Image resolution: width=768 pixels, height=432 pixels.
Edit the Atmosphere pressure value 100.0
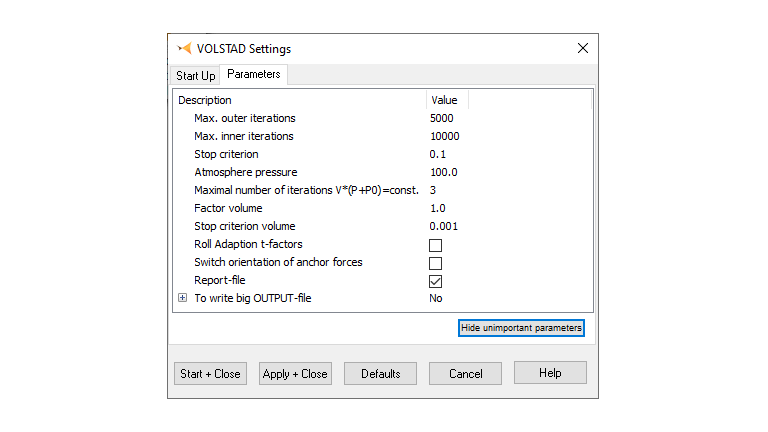tap(443, 172)
